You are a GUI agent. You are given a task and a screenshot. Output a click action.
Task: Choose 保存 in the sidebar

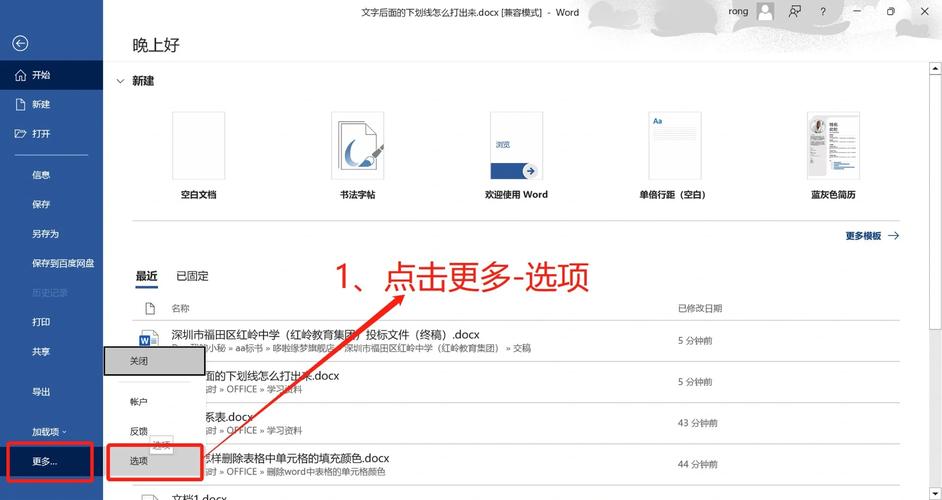point(41,204)
